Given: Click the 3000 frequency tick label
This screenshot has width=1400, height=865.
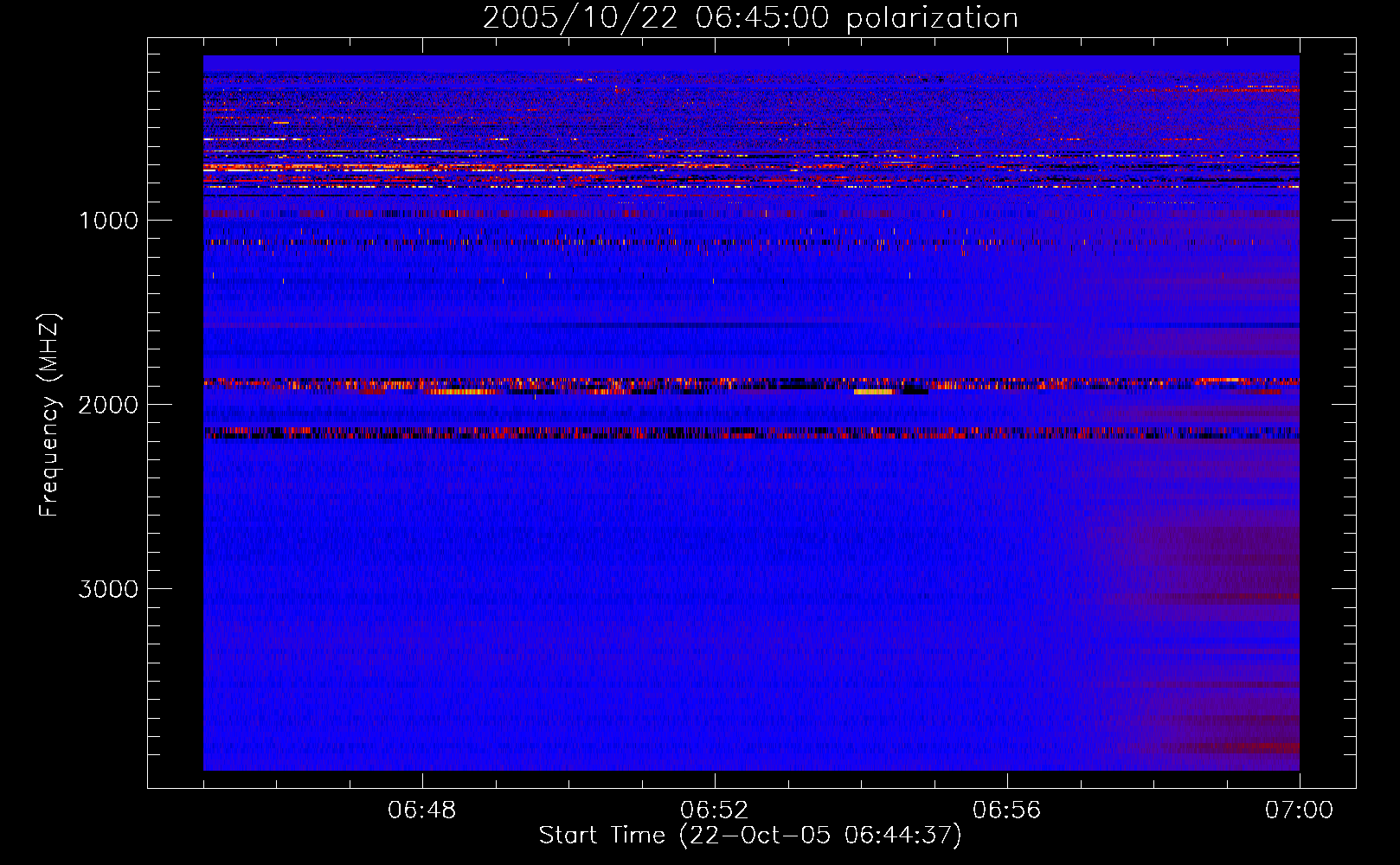Looking at the screenshot, I should tap(108, 589).
